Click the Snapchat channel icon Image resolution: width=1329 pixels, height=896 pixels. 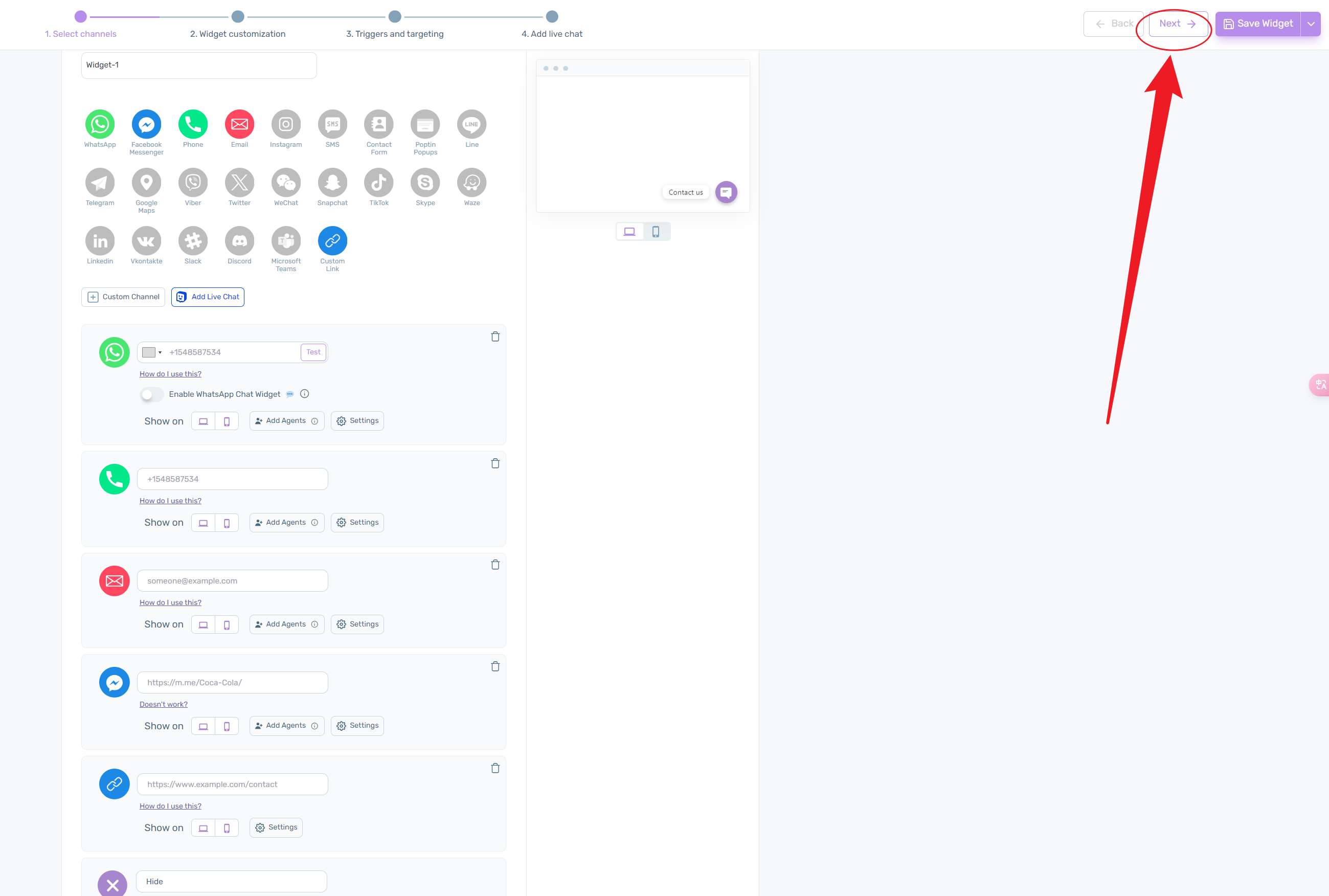332,184
